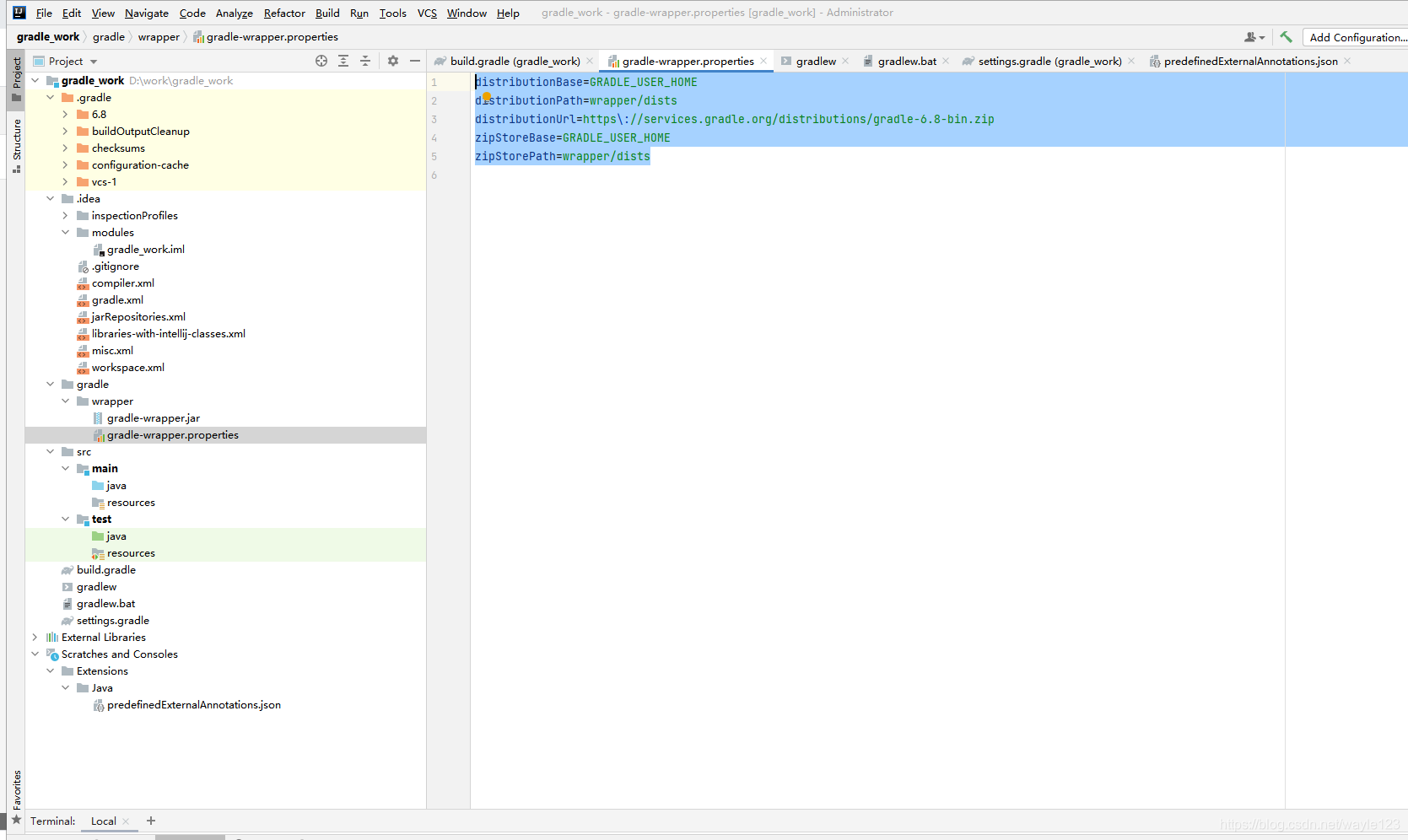
Task: Open the Refactor menu
Action: click(x=284, y=13)
